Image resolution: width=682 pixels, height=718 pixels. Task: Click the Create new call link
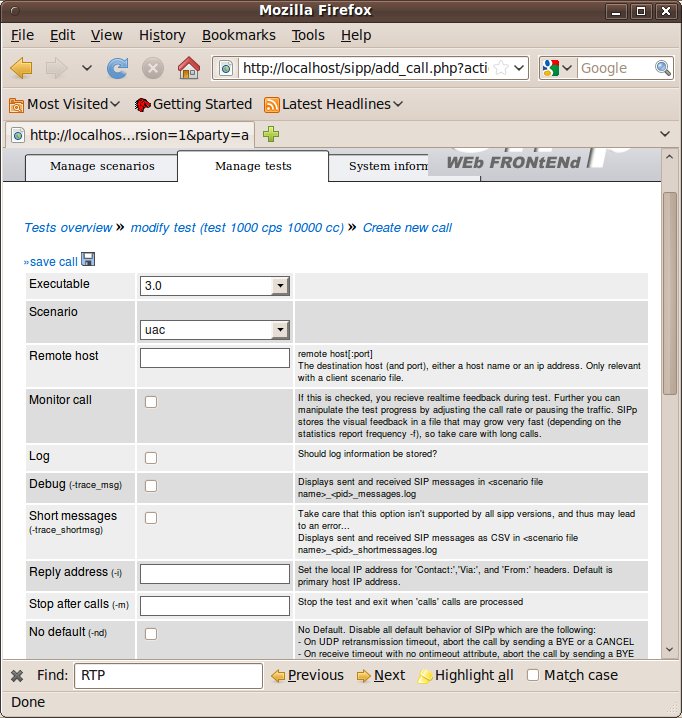pos(407,228)
